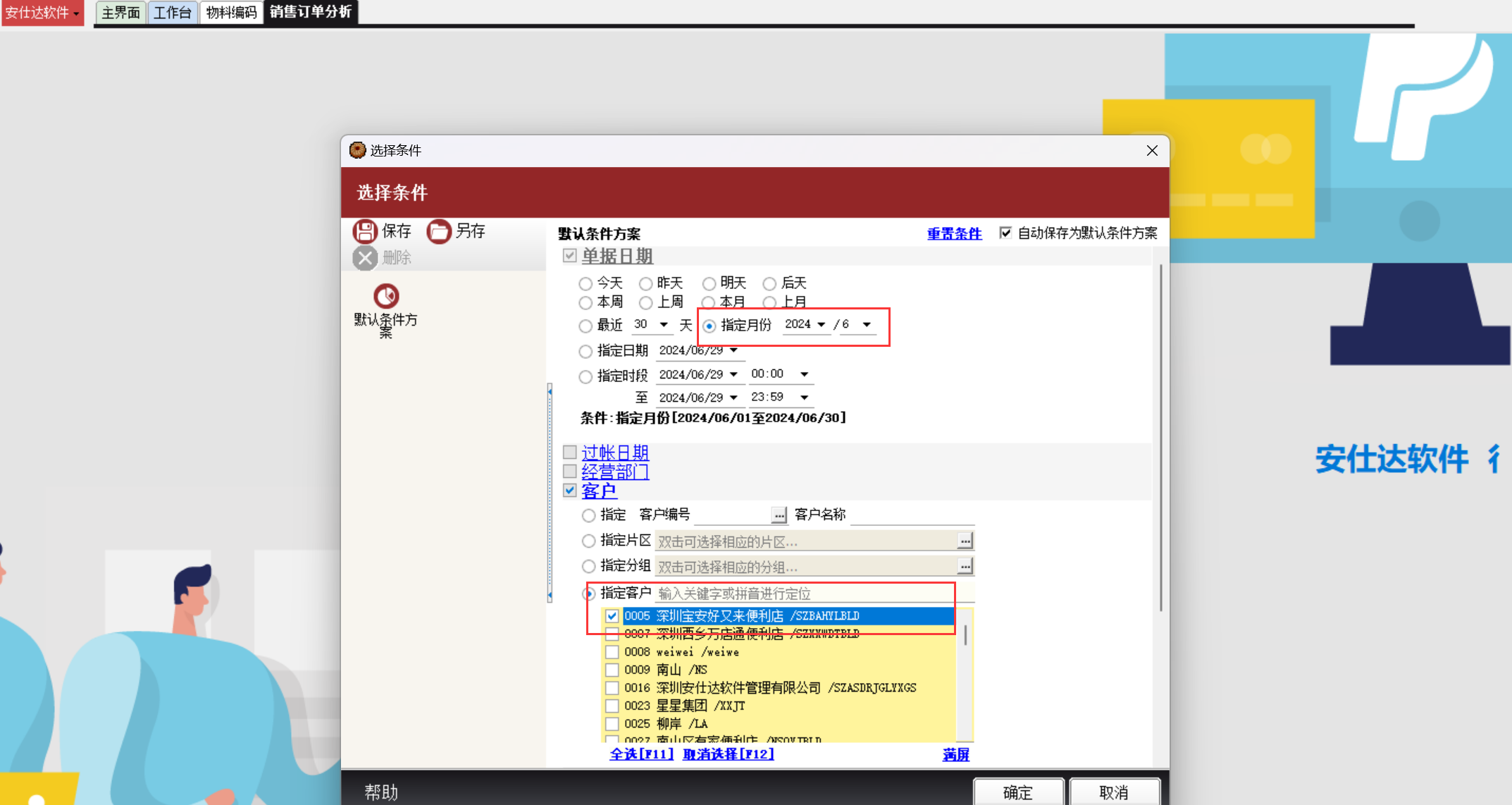Click the 保存 save icon
Viewport: 1512px width, 805px height.
pos(365,231)
